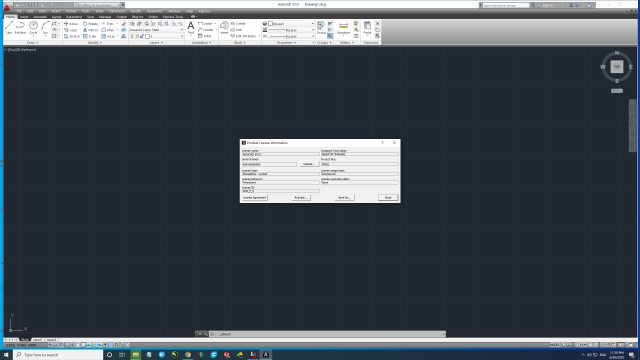Expand the Annotation panel
This screenshot has width=640, height=360.
pyautogui.click(x=201, y=42)
